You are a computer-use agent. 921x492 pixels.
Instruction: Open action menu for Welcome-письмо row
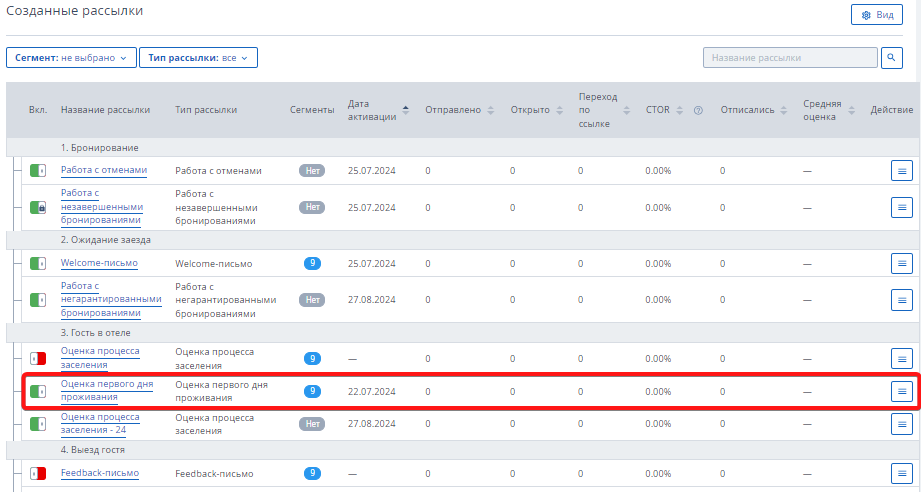click(x=901, y=263)
